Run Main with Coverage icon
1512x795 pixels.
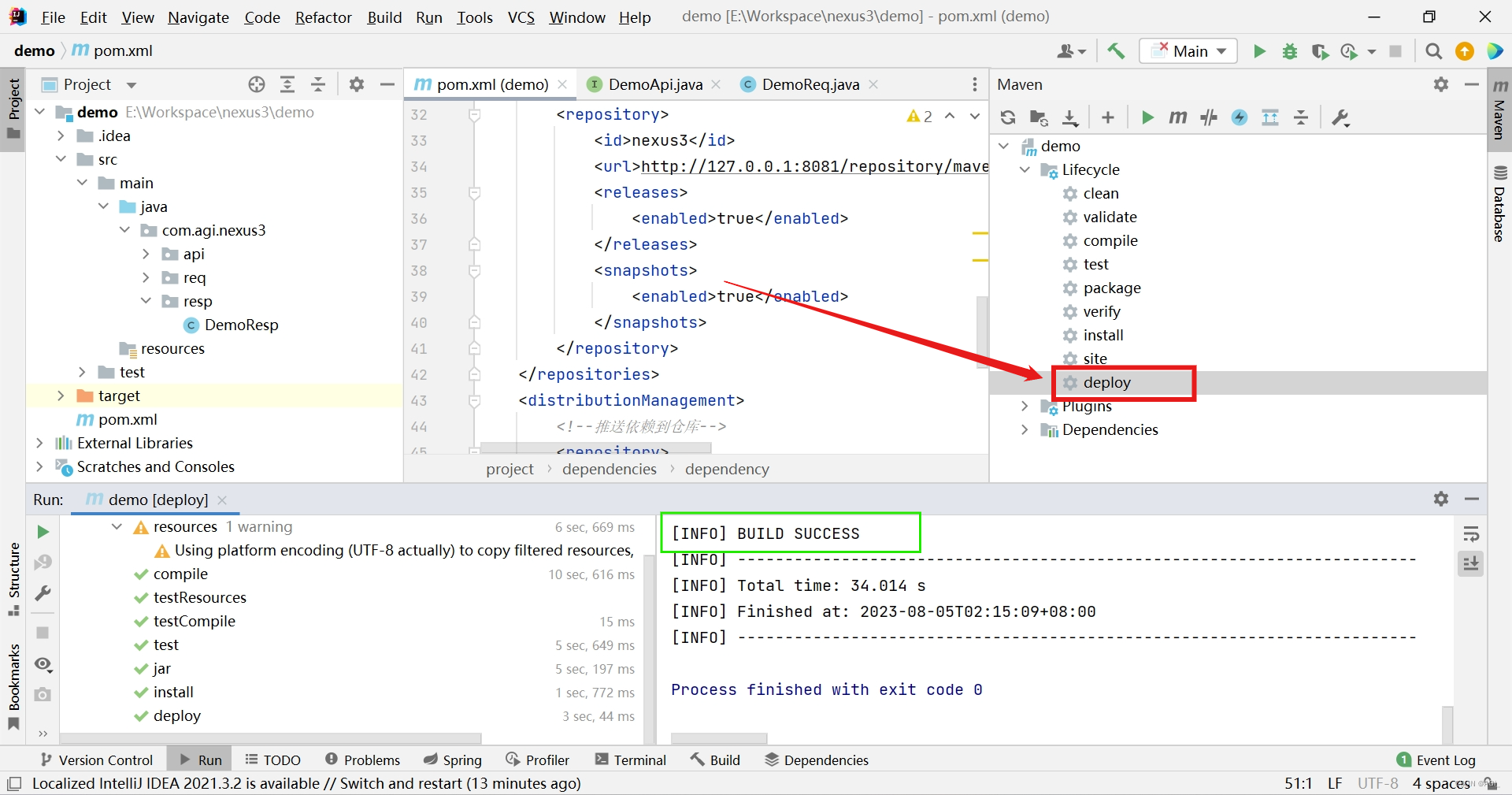coord(1320,51)
